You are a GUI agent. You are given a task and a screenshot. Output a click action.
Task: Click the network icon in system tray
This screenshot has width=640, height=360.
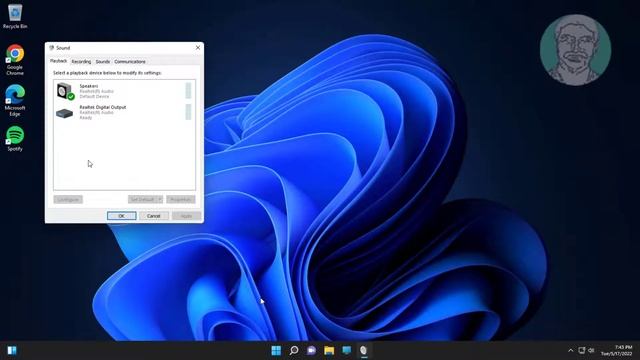click(582, 350)
